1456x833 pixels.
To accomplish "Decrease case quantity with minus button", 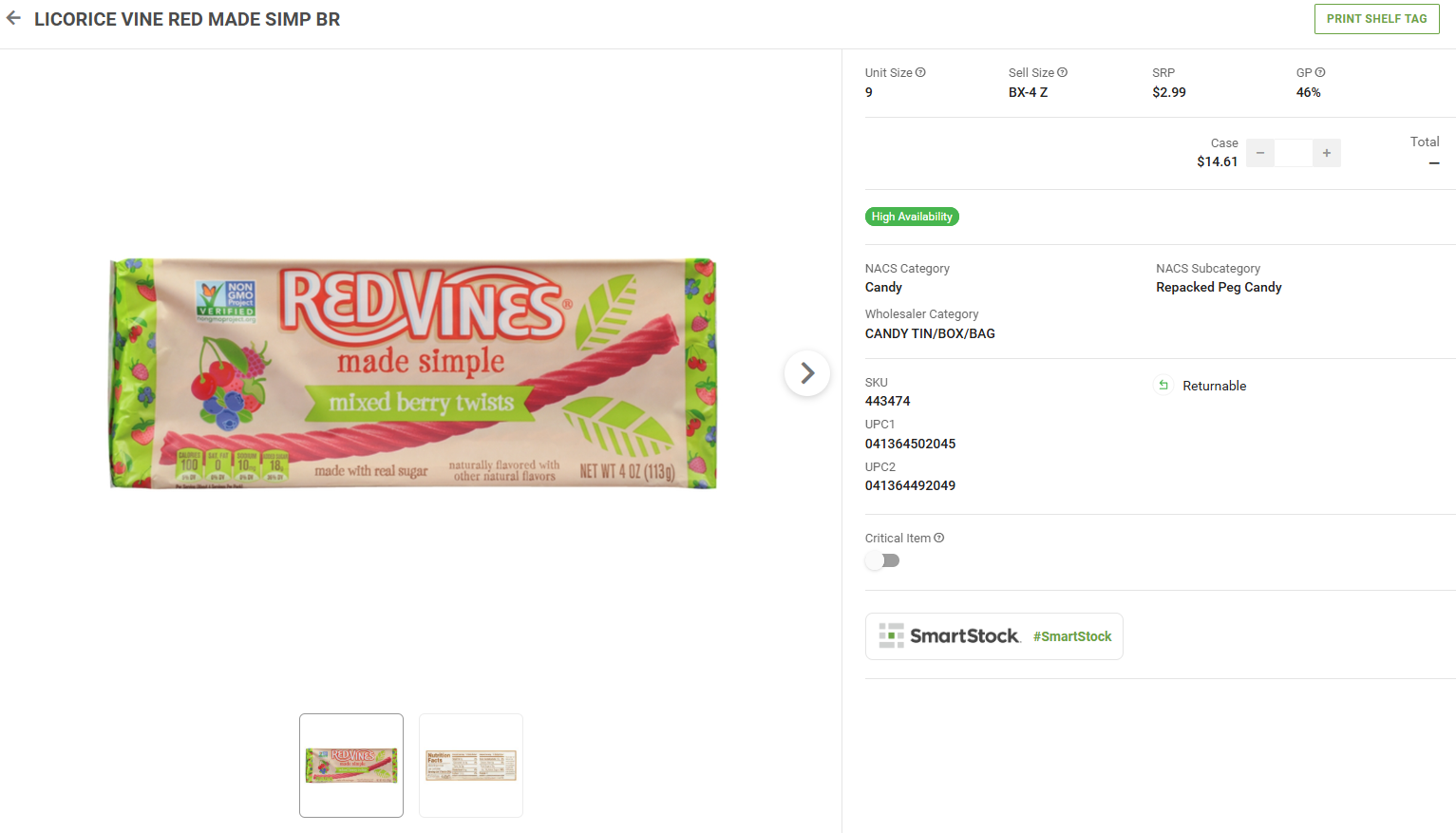I will click(x=1260, y=153).
